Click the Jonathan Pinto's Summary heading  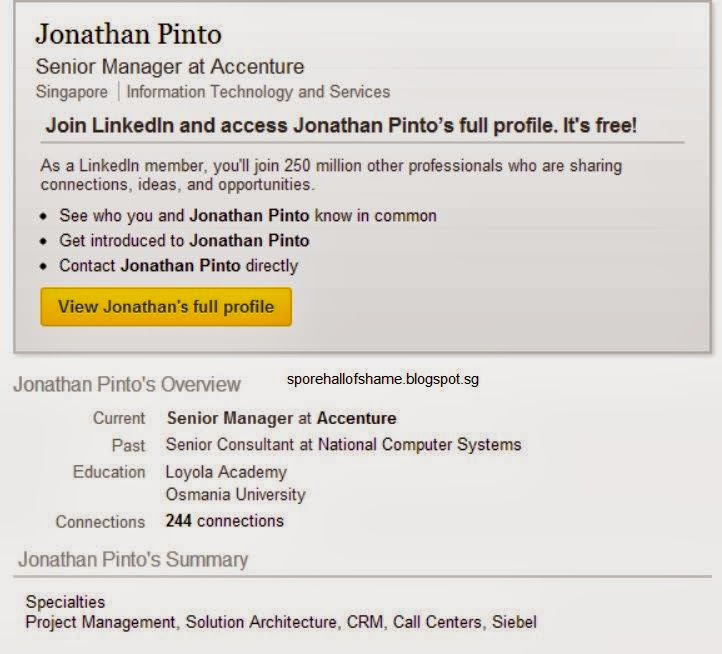133,560
